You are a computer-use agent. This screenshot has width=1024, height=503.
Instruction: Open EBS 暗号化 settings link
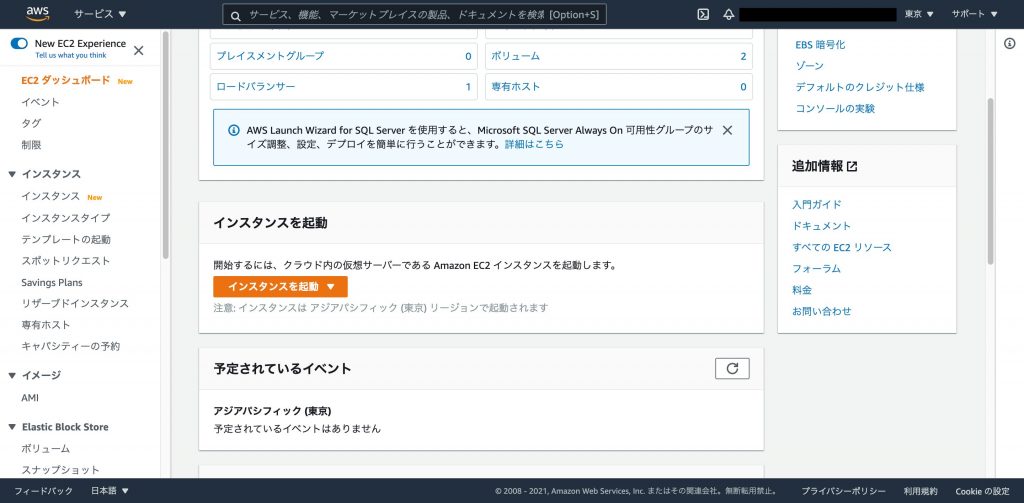click(820, 45)
